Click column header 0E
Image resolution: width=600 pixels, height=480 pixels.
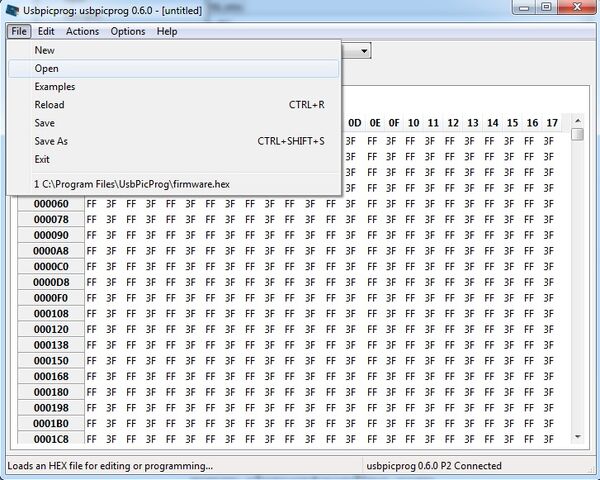375,123
